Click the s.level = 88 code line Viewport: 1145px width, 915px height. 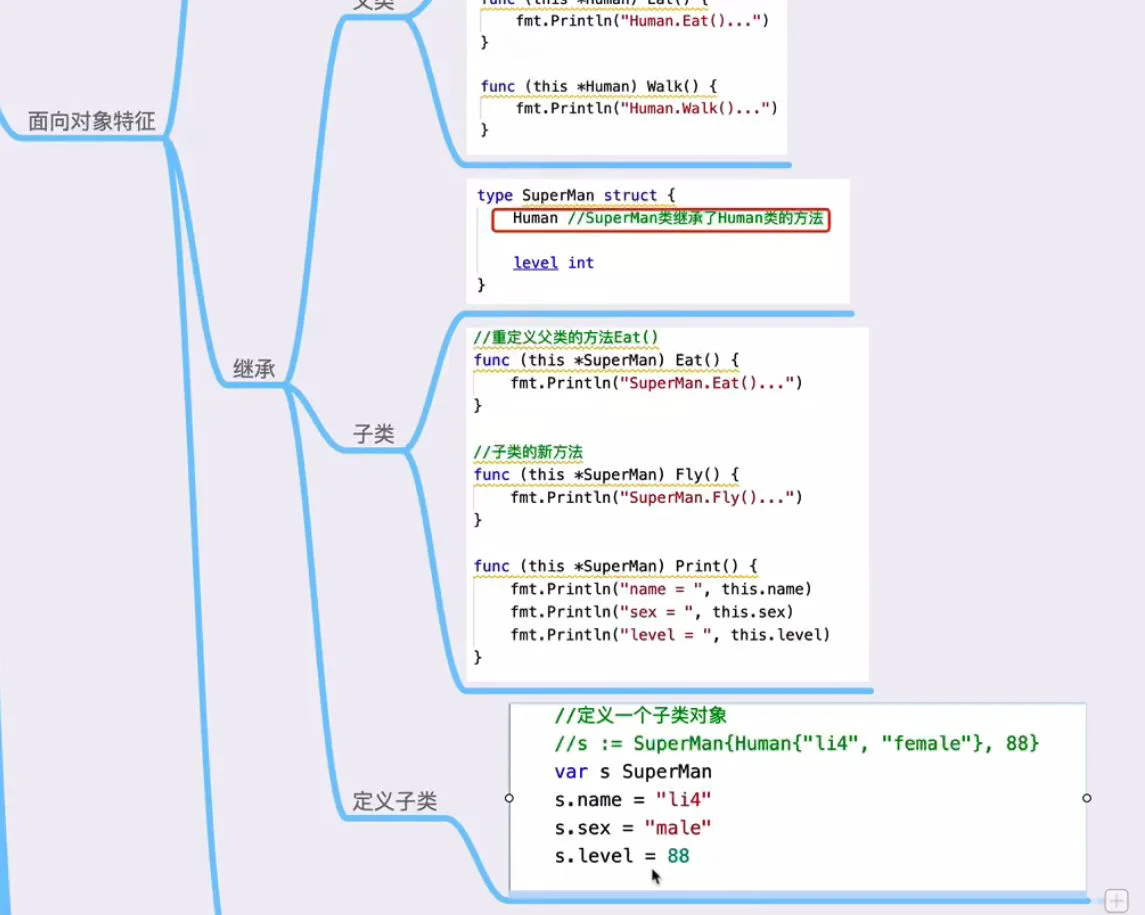622,856
